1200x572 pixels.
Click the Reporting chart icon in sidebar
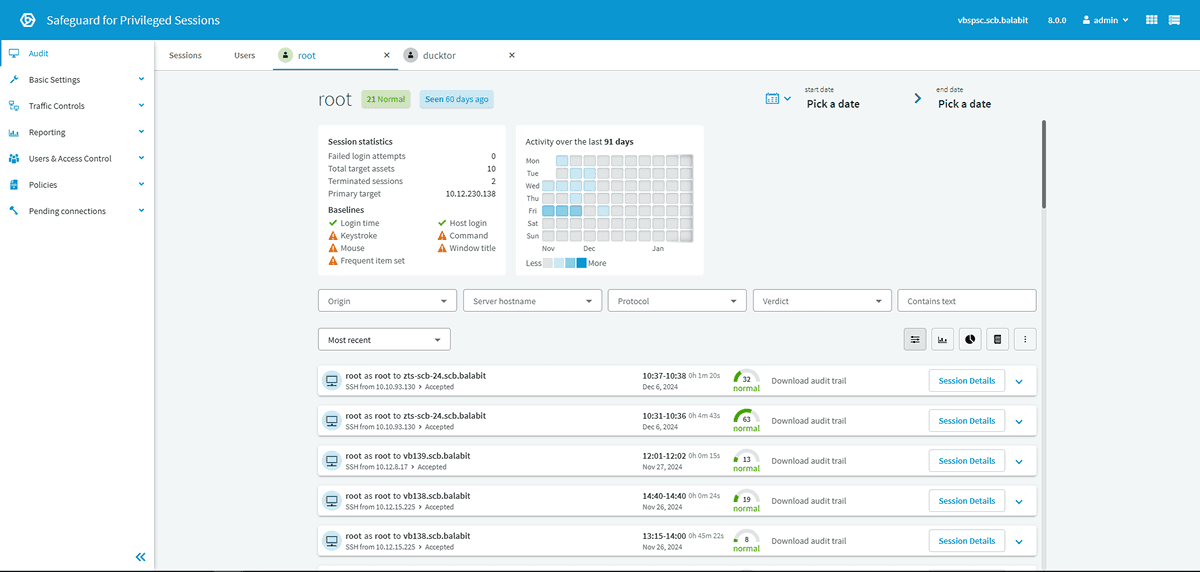pos(13,132)
